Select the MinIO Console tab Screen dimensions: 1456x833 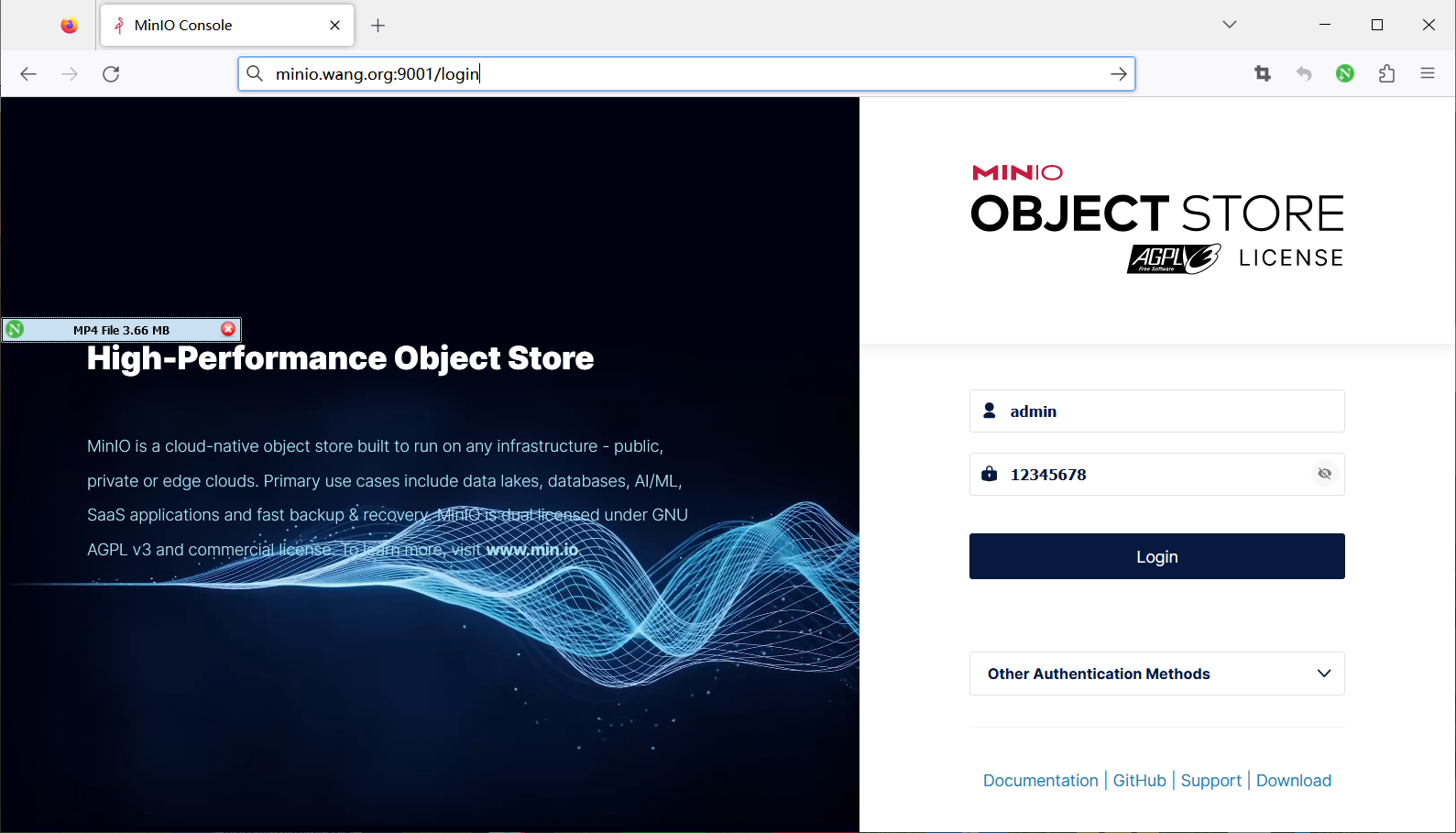coord(226,26)
